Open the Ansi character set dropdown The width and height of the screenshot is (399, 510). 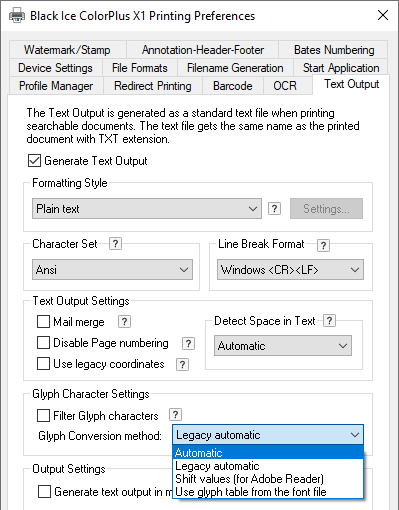click(112, 269)
